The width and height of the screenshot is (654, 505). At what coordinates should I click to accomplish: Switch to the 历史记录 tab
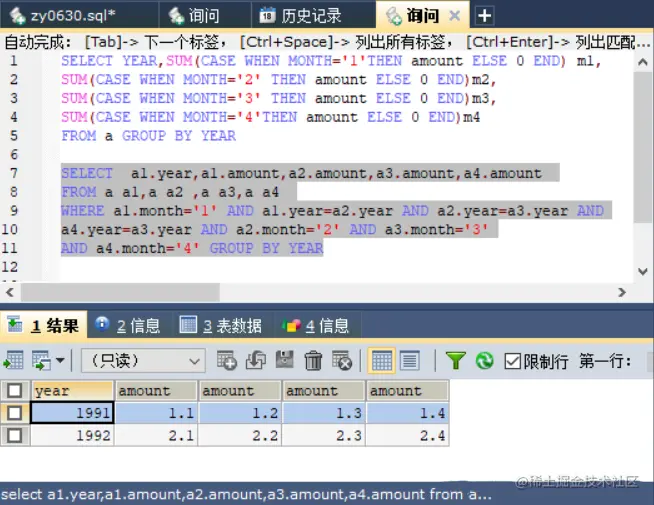coord(300,16)
